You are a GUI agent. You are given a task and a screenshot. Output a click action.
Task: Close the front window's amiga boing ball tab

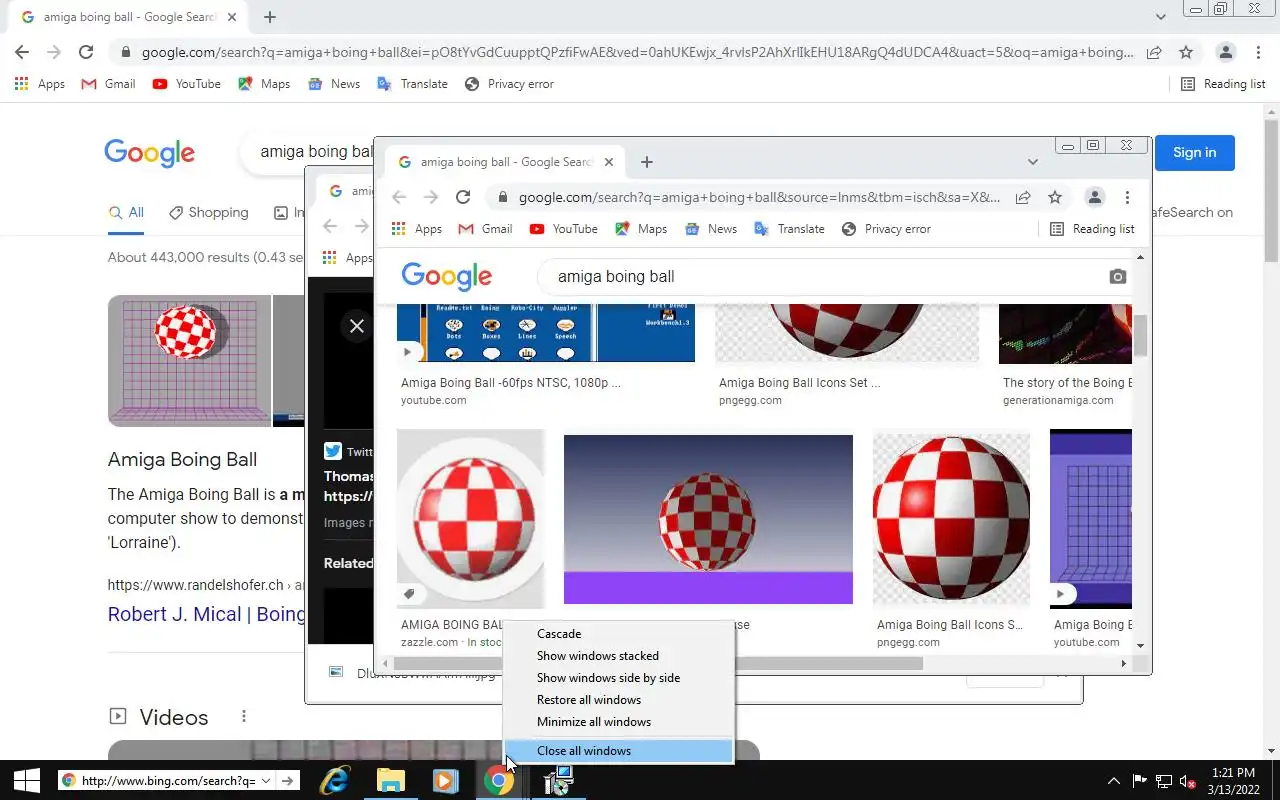(609, 162)
